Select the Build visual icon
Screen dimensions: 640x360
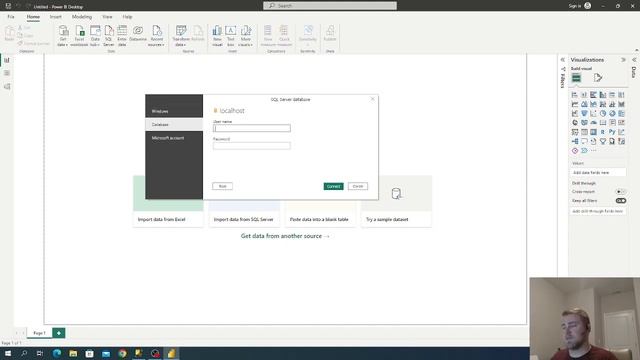pos(576,78)
